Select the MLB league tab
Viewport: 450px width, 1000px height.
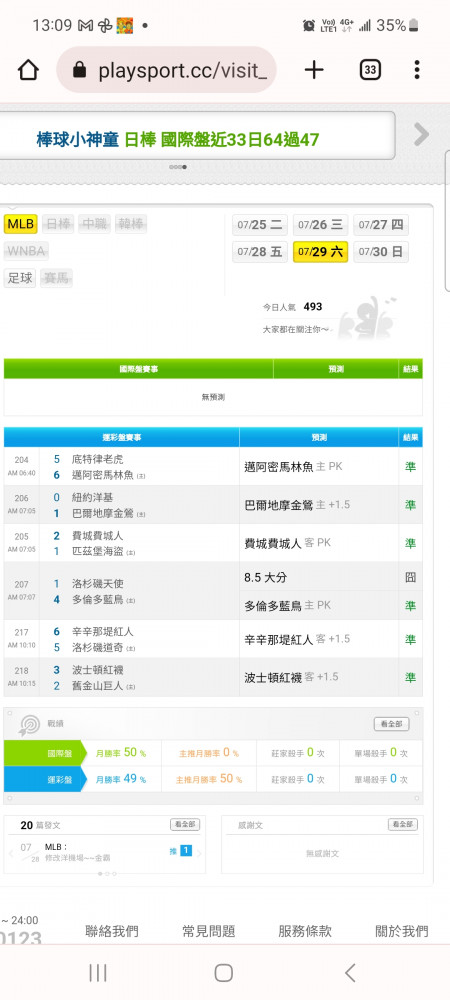pos(20,224)
